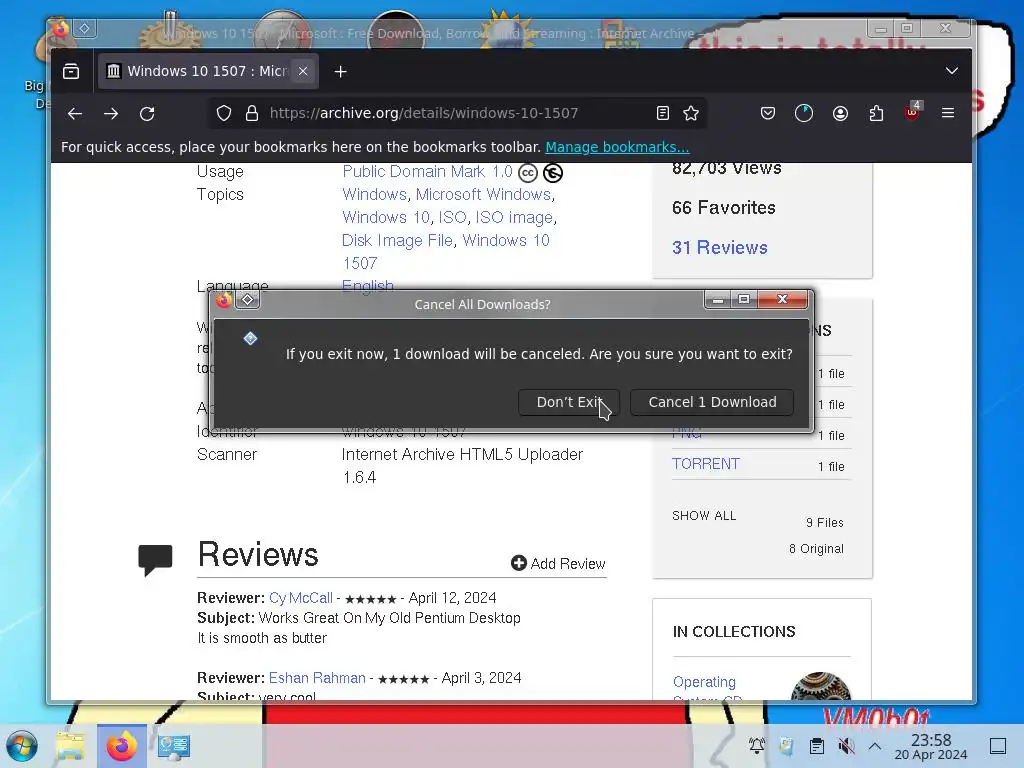This screenshot has height=768, width=1024.
Task: Open Windows Start menu button
Action: tap(23, 746)
